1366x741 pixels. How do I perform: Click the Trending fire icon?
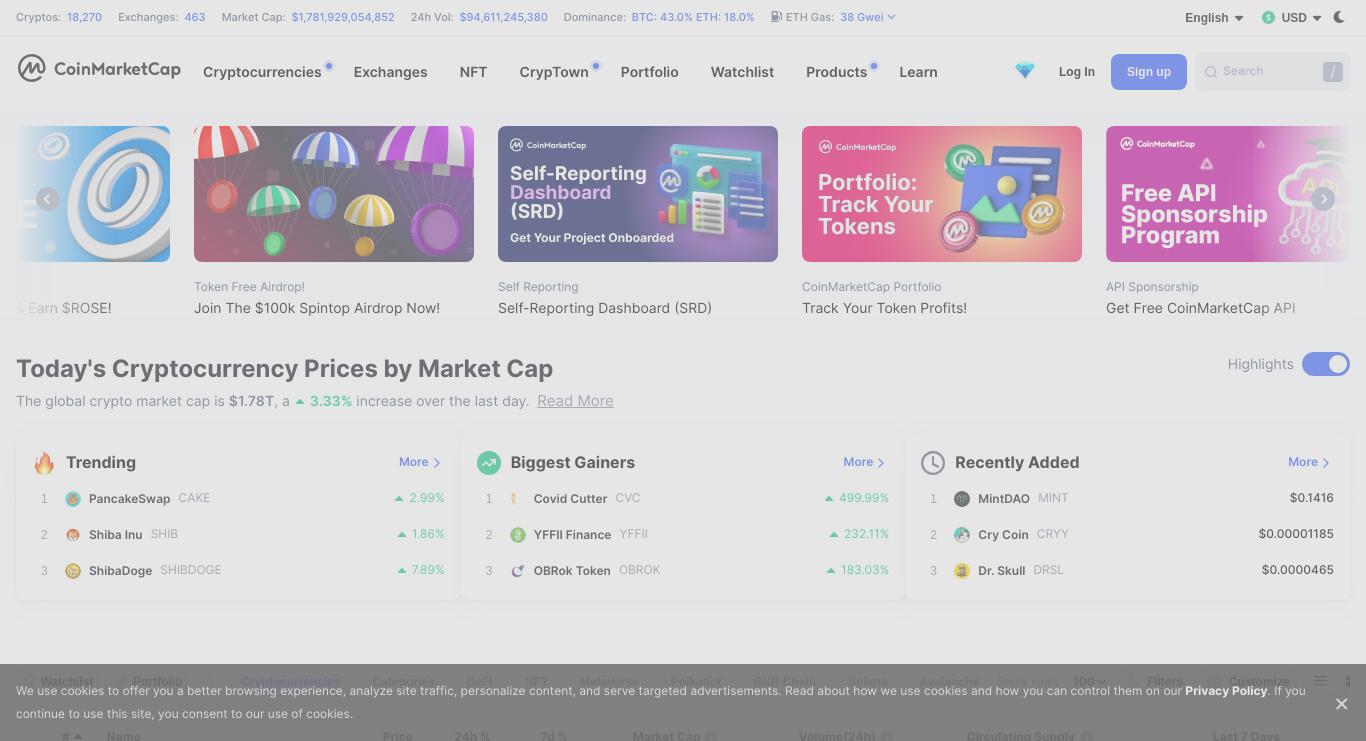43,463
